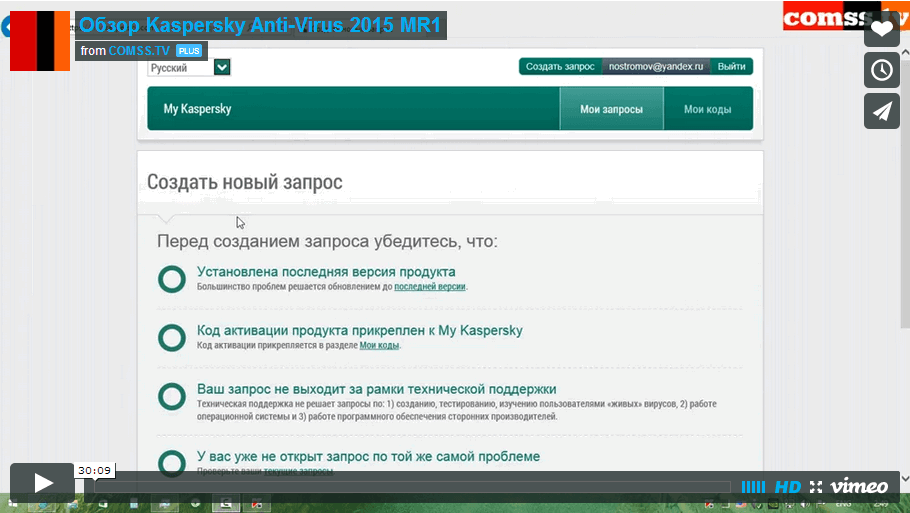The height and width of the screenshot is (513, 910).
Task: Open the Русский language dropdown arrow
Action: pyautogui.click(x=222, y=67)
